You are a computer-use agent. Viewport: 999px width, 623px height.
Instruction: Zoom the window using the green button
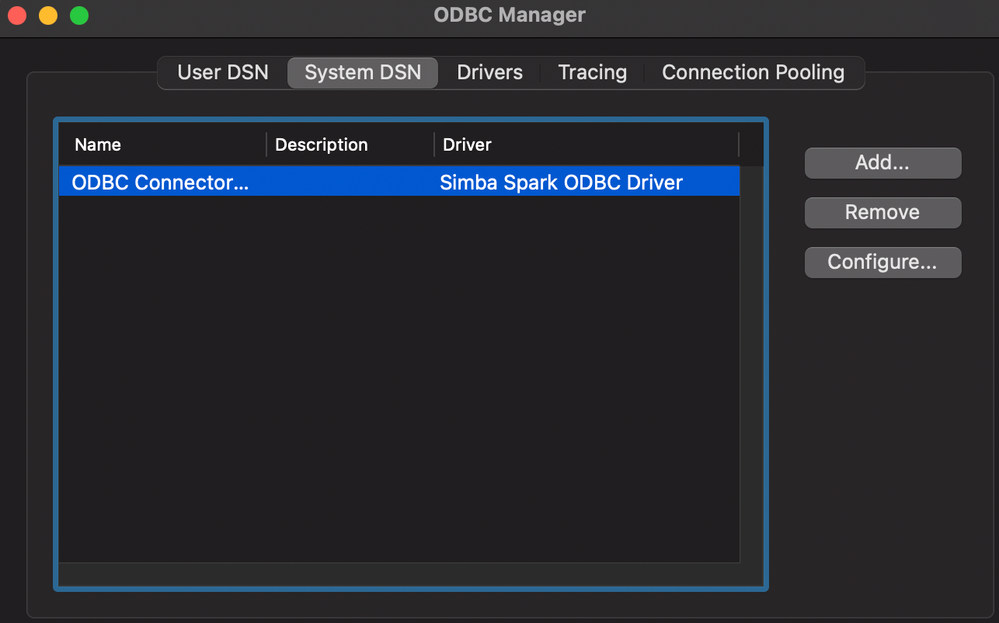pos(79,16)
